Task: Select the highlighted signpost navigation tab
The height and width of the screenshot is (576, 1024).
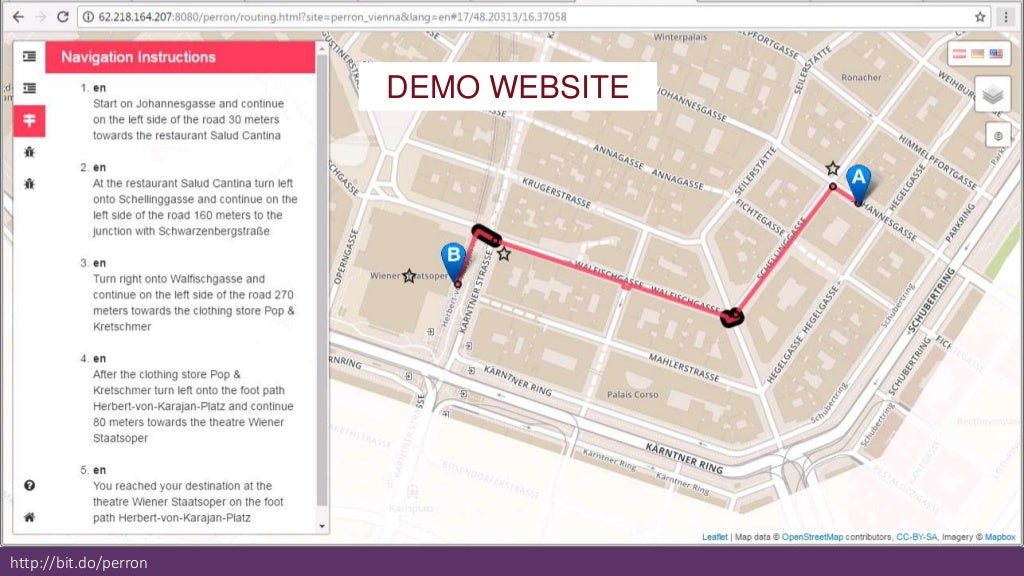Action: (29, 121)
